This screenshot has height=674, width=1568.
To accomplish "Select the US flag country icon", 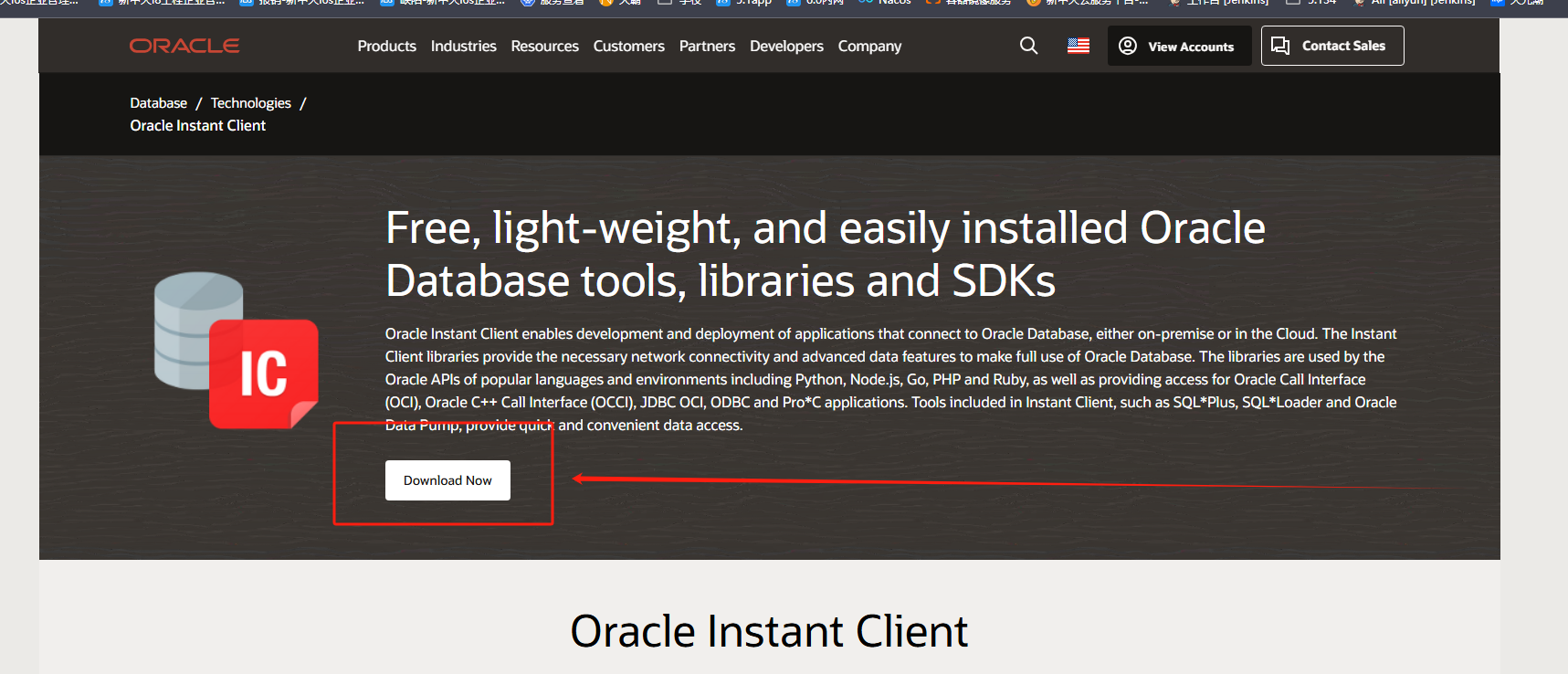I will coord(1079,46).
